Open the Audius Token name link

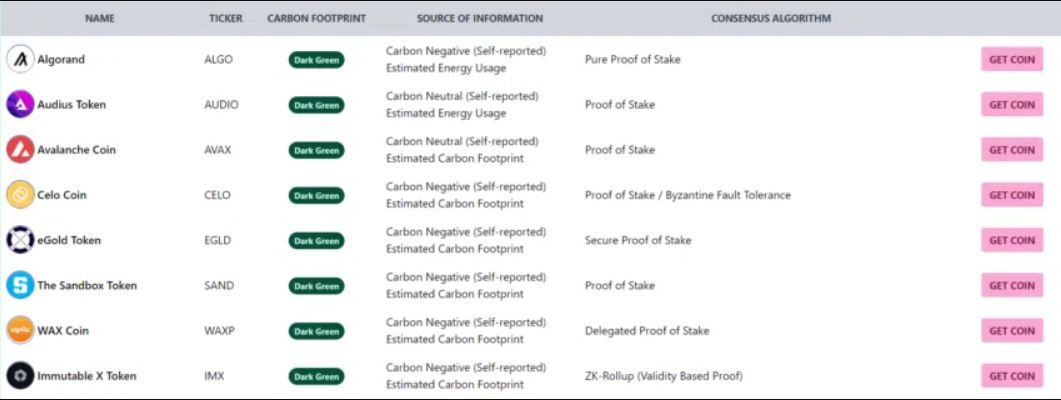click(x=71, y=104)
